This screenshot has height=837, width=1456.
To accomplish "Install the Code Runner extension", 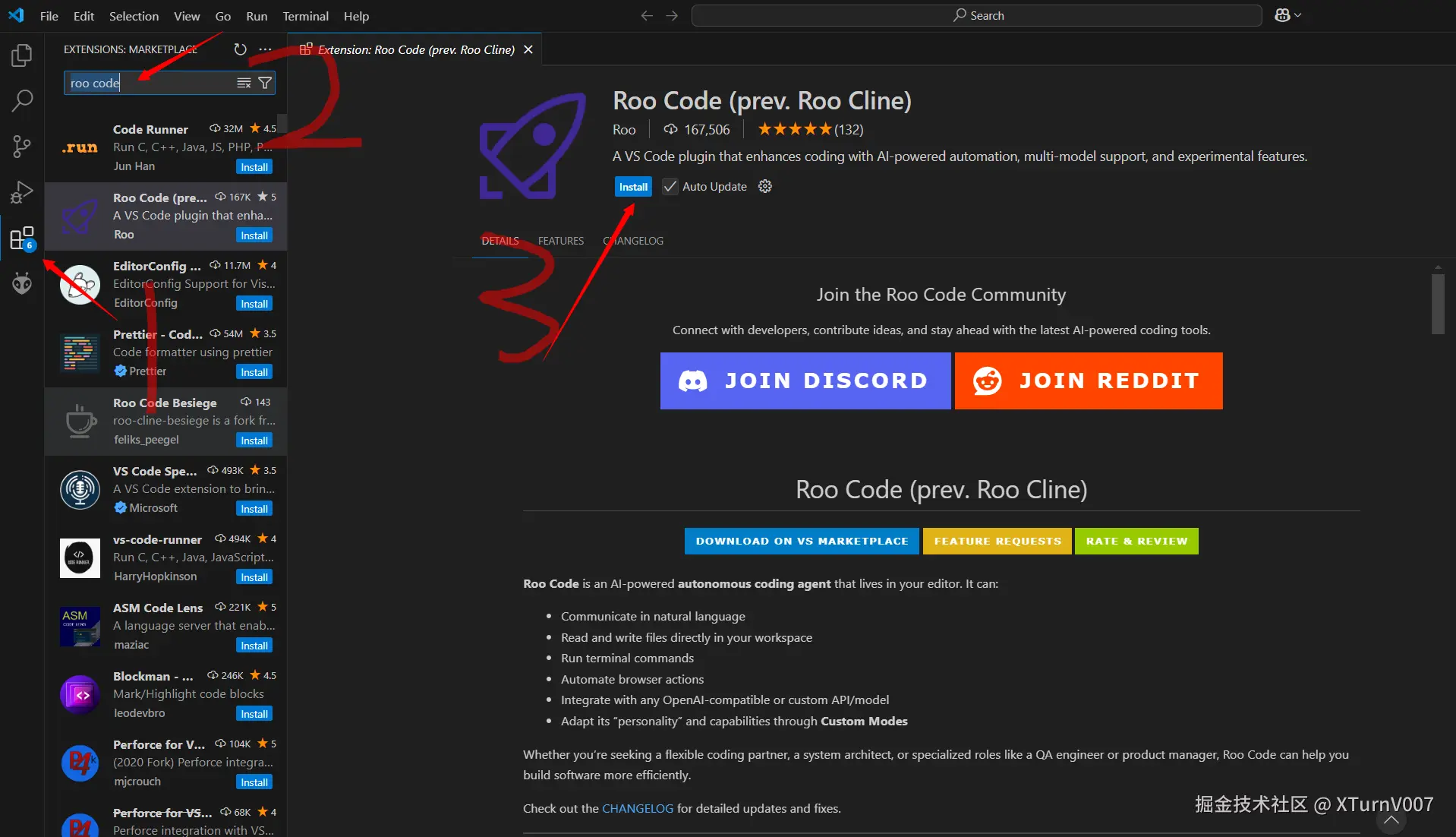I will [x=254, y=166].
